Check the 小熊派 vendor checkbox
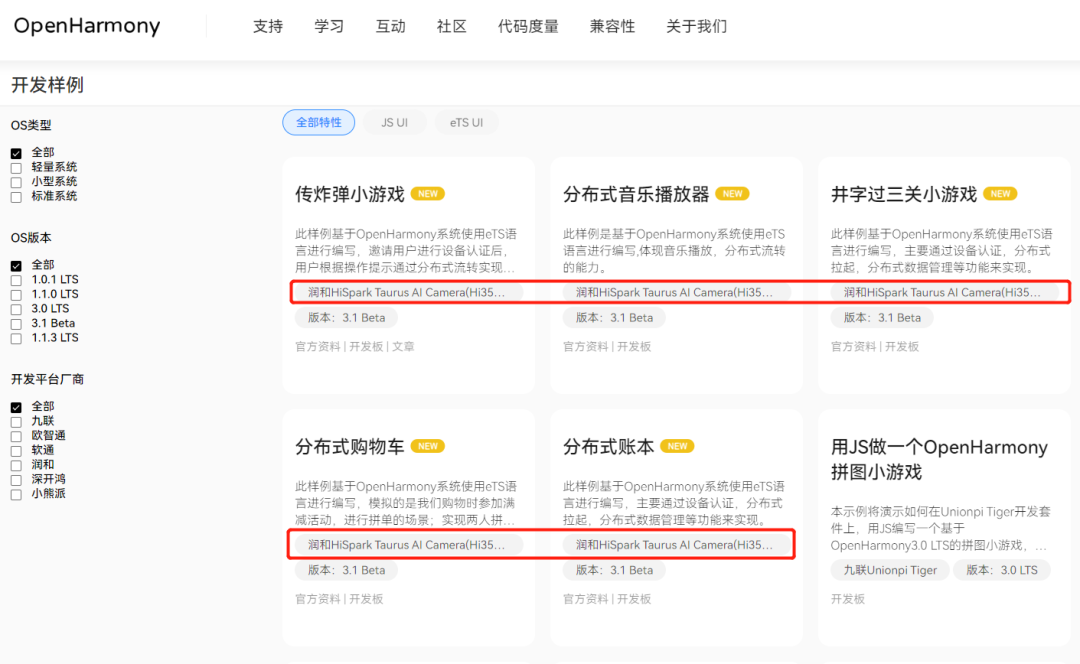 [16, 495]
